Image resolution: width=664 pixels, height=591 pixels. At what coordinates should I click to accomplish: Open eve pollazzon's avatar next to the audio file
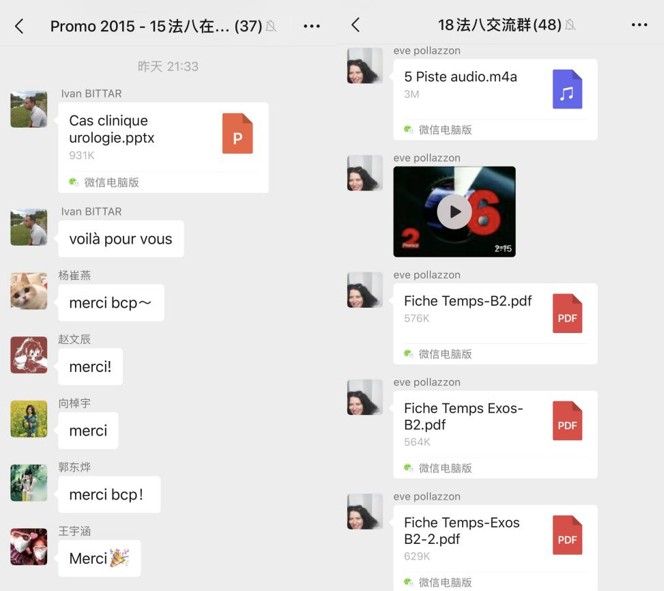coord(365,66)
